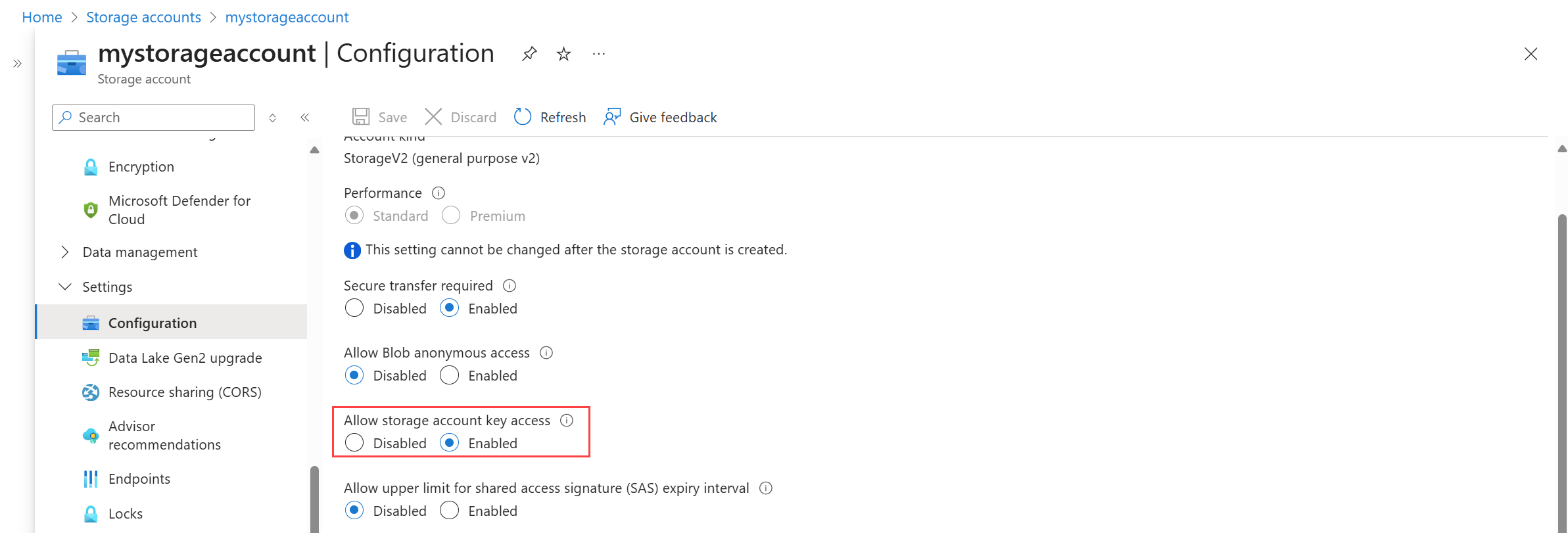Expand the Data management section
The image size is (1568, 533).
pos(64,252)
